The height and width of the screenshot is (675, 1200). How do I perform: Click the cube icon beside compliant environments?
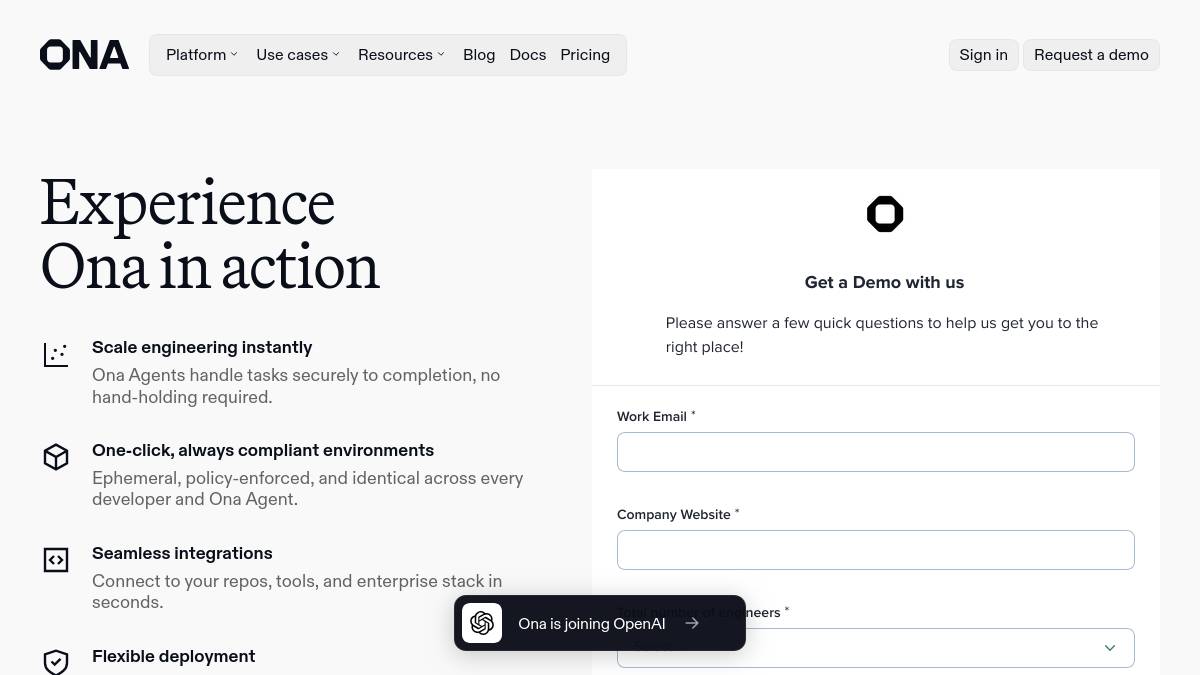coord(56,457)
